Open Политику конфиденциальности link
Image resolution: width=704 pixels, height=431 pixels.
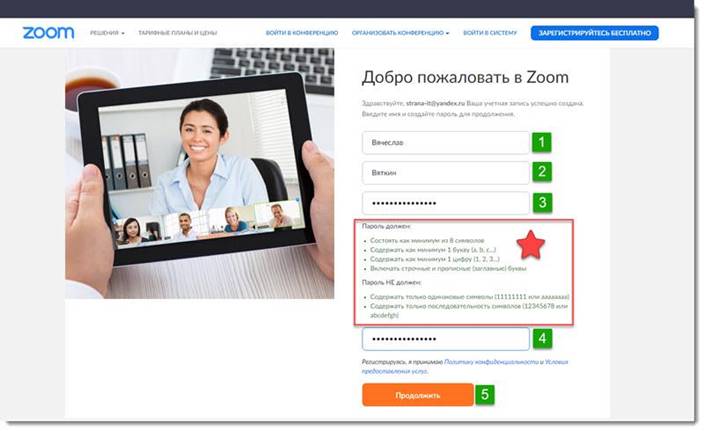pyautogui.click(x=491, y=361)
